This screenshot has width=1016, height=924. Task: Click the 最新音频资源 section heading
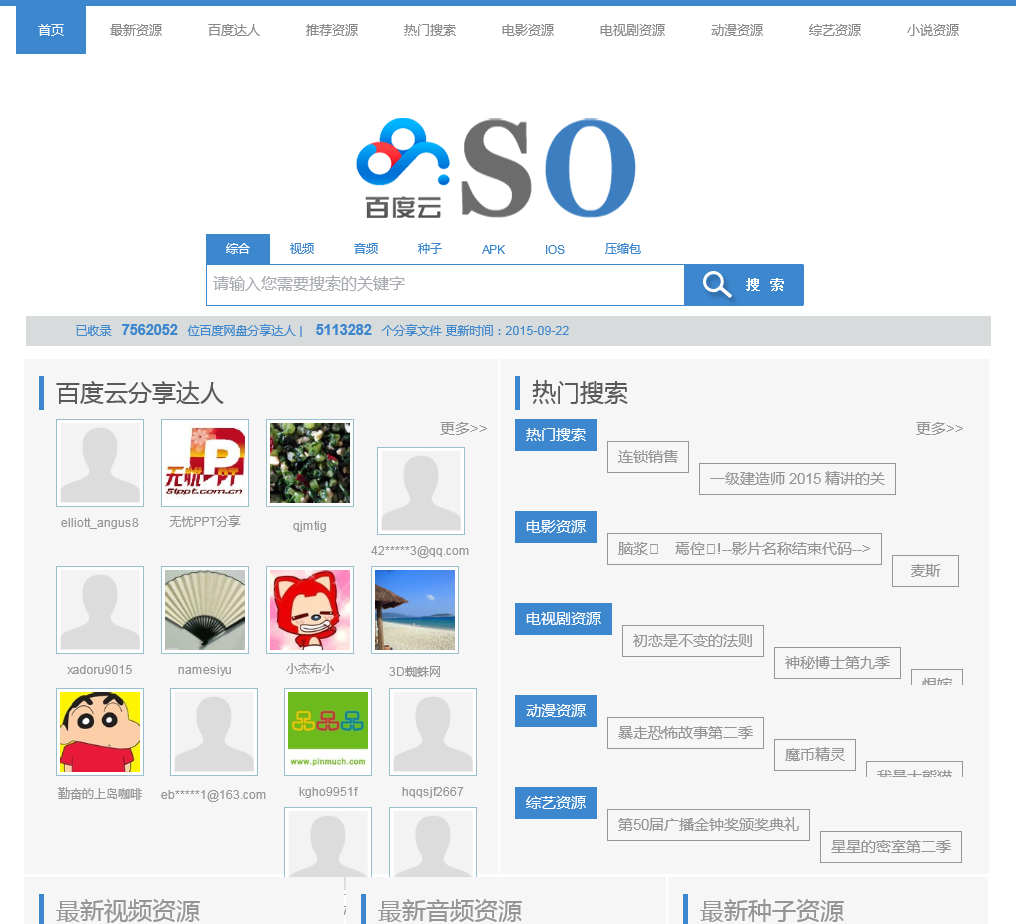point(450,911)
